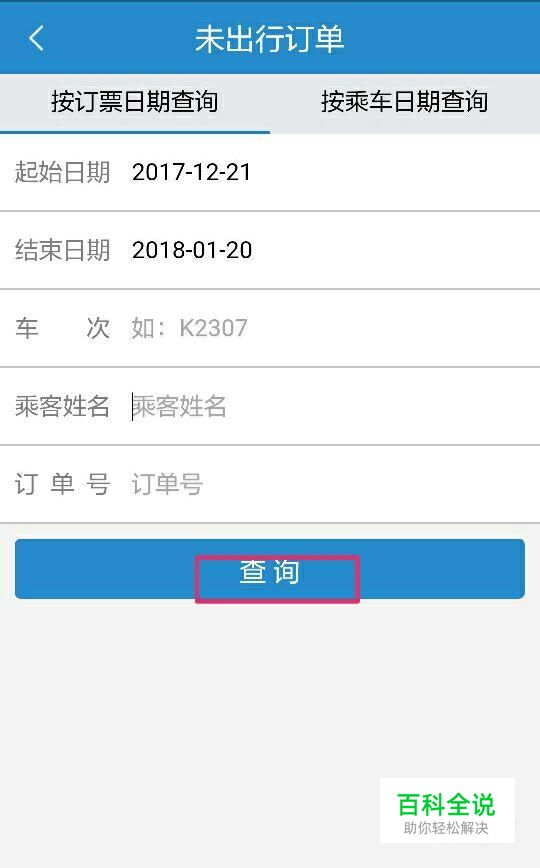Tap the back arrow icon
This screenshot has height=868, width=540.
36,39
